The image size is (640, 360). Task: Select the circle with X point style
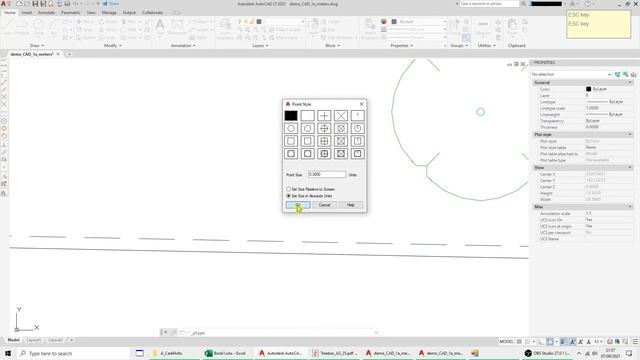(x=341, y=128)
